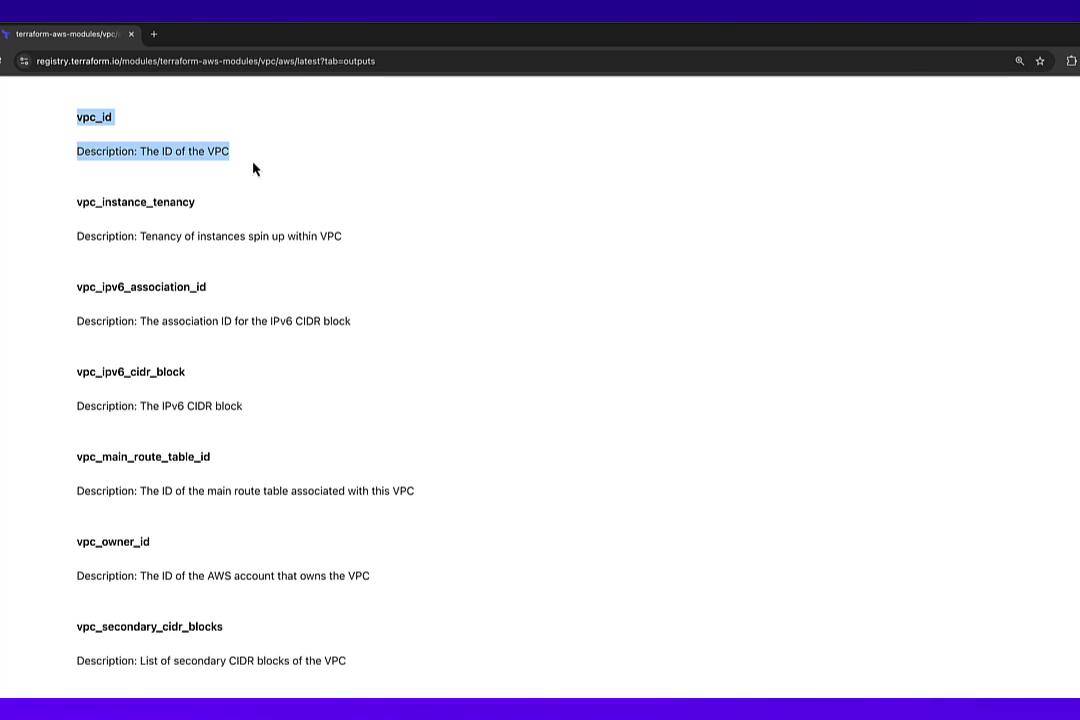Screen dimensions: 1080x720
Task: Click the vpc_secondary_cidr_blocks heading
Action: pyautogui.click(x=149, y=626)
